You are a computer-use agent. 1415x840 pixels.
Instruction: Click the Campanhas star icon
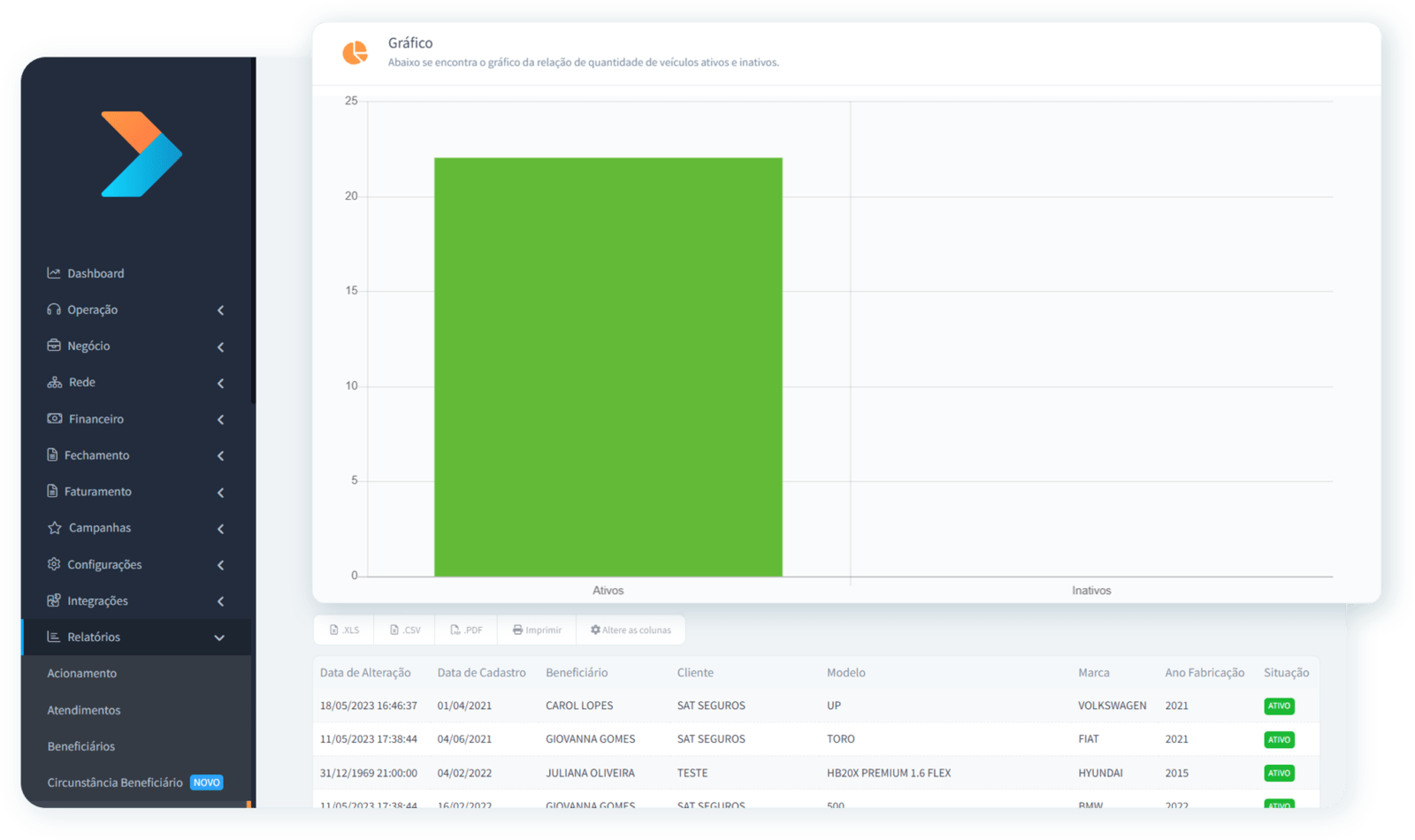pyautogui.click(x=55, y=528)
